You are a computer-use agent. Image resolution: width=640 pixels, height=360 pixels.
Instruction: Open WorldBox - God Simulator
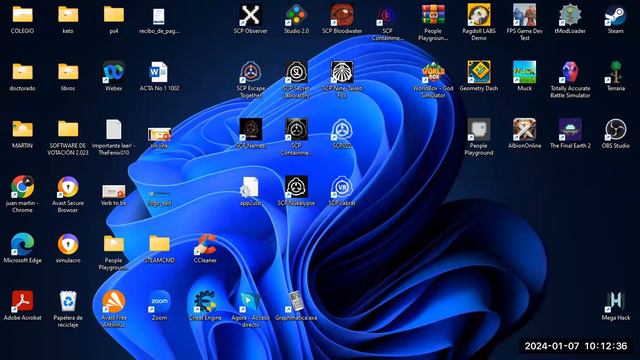(x=433, y=72)
